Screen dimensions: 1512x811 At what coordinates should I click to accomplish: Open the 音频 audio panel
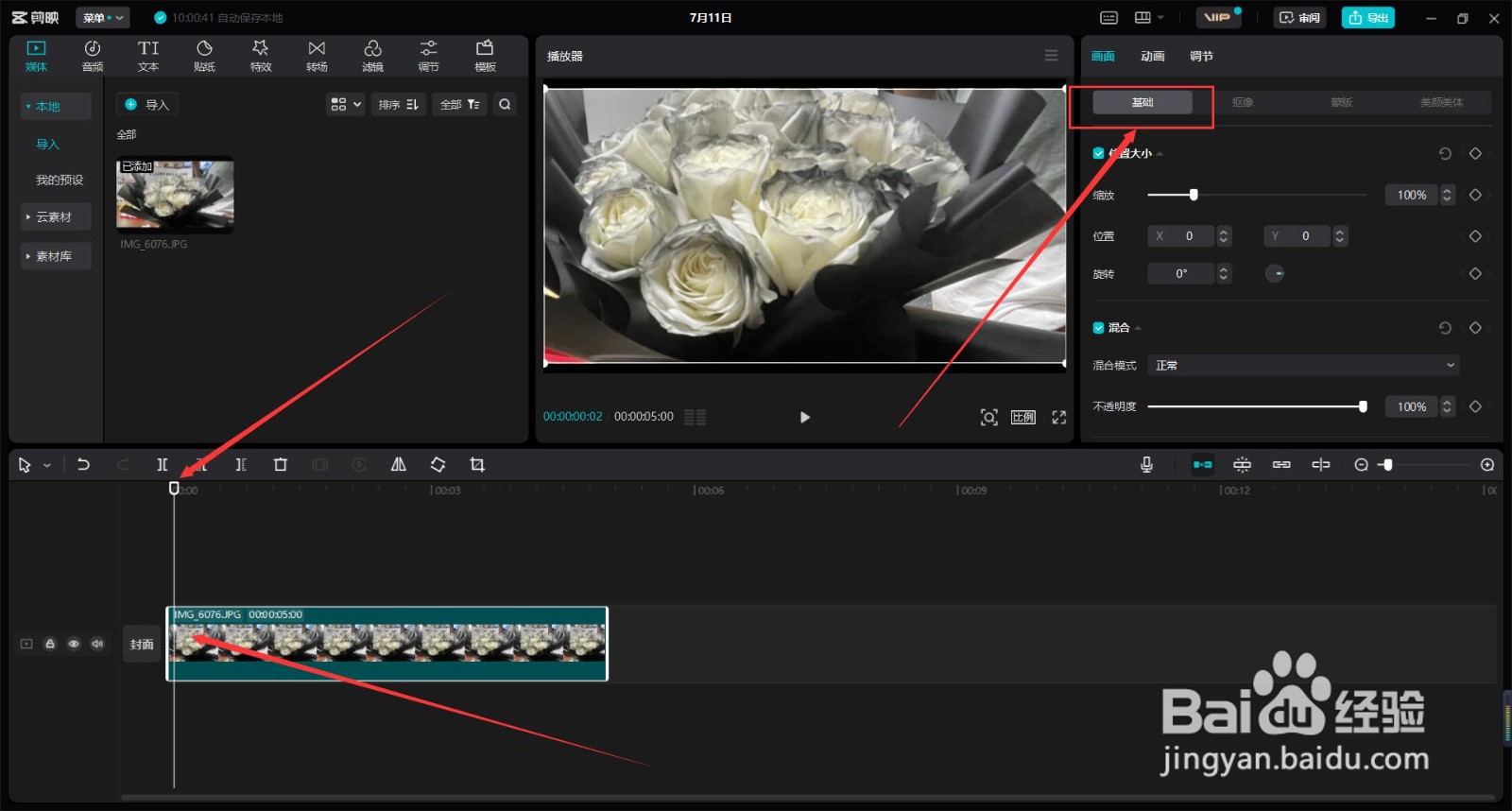tap(93, 56)
